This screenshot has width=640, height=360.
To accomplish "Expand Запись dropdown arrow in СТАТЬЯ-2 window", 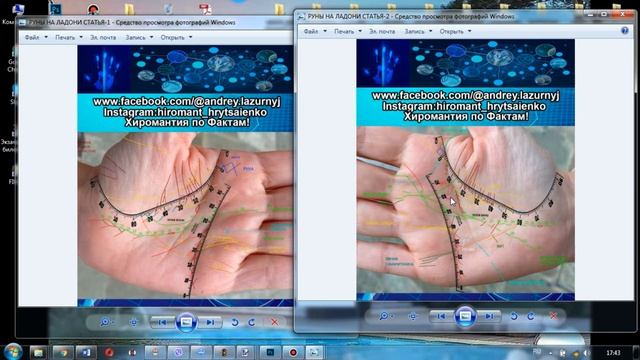I will pyautogui.click(x=431, y=31).
